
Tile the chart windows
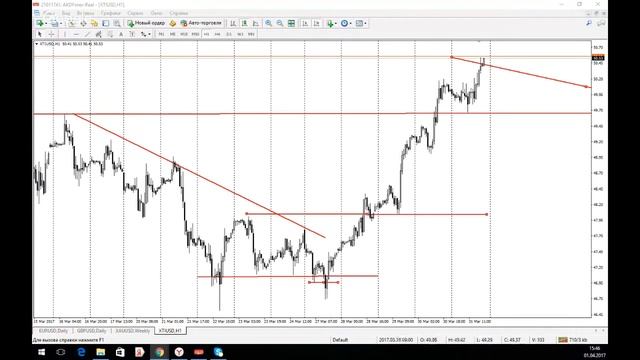click(291, 23)
